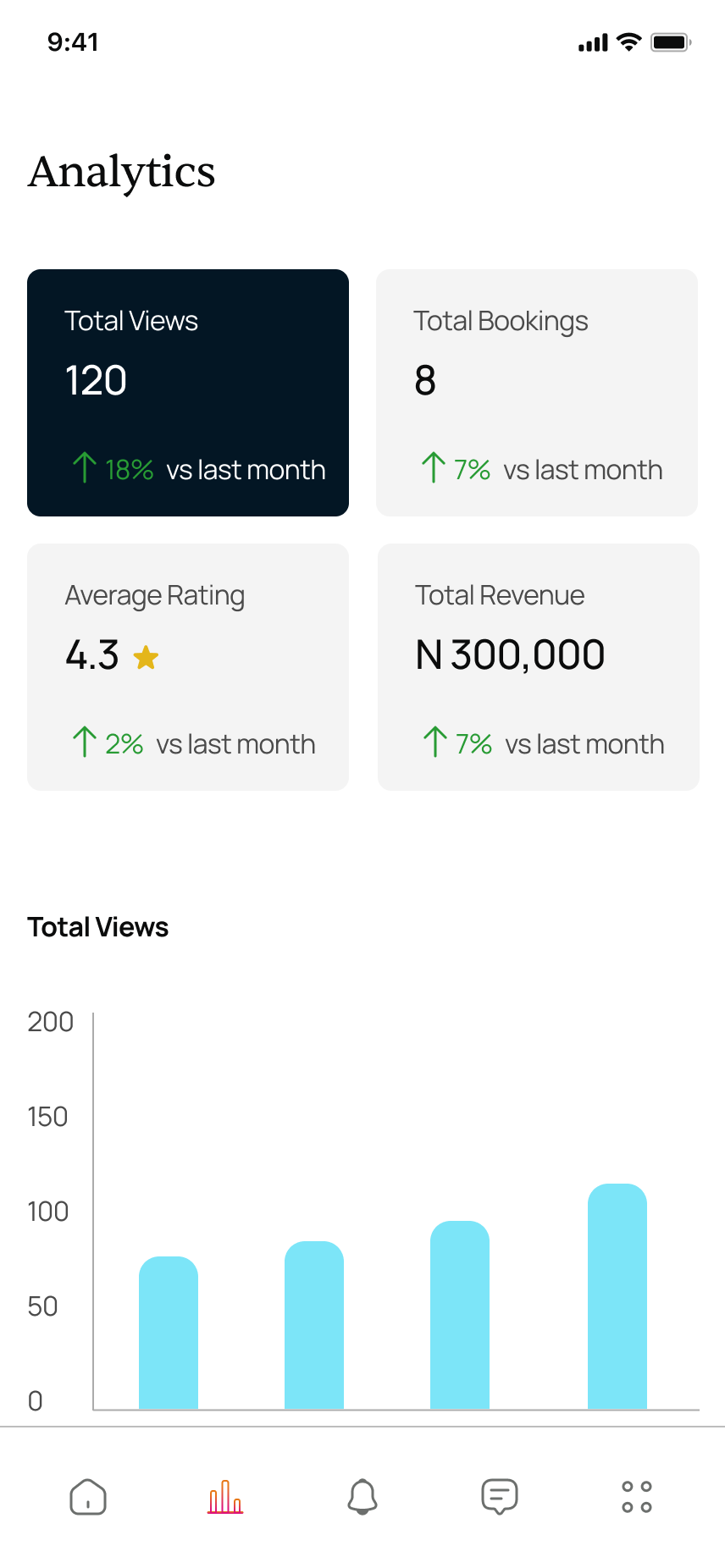Open notifications bell icon
This screenshot has height=1568, width=725.
[362, 1496]
